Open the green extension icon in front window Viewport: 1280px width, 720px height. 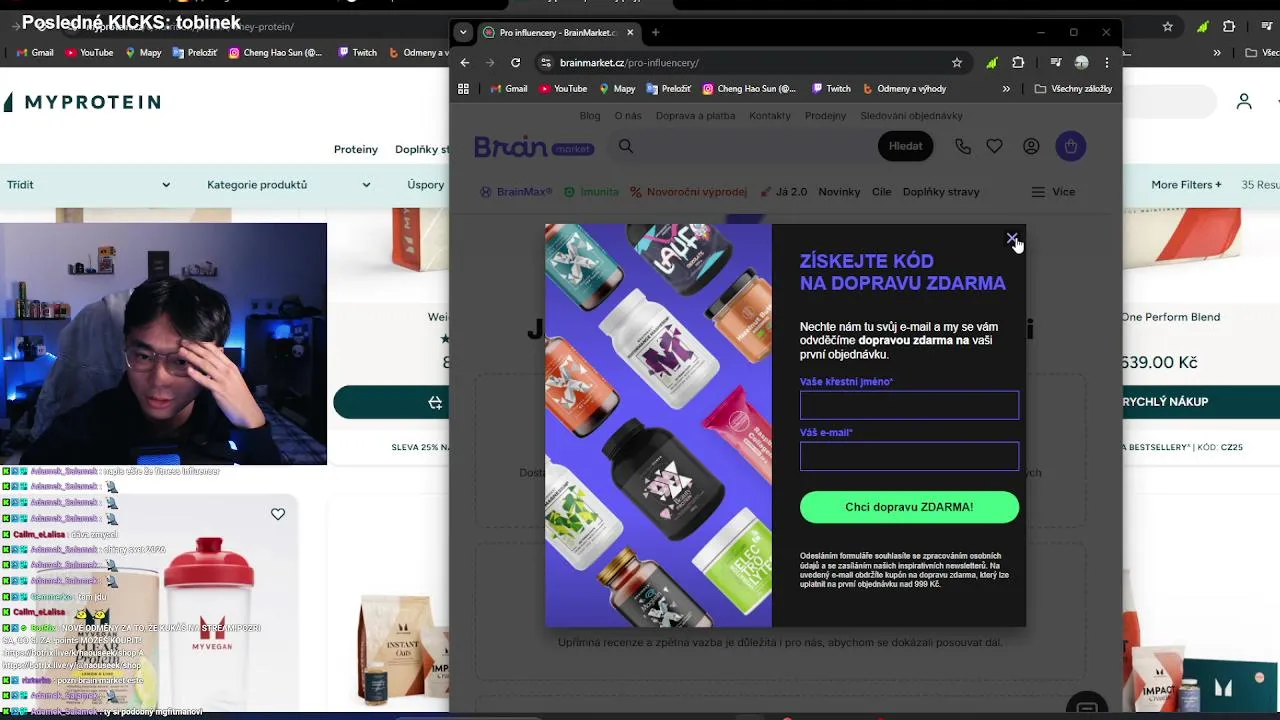point(991,62)
